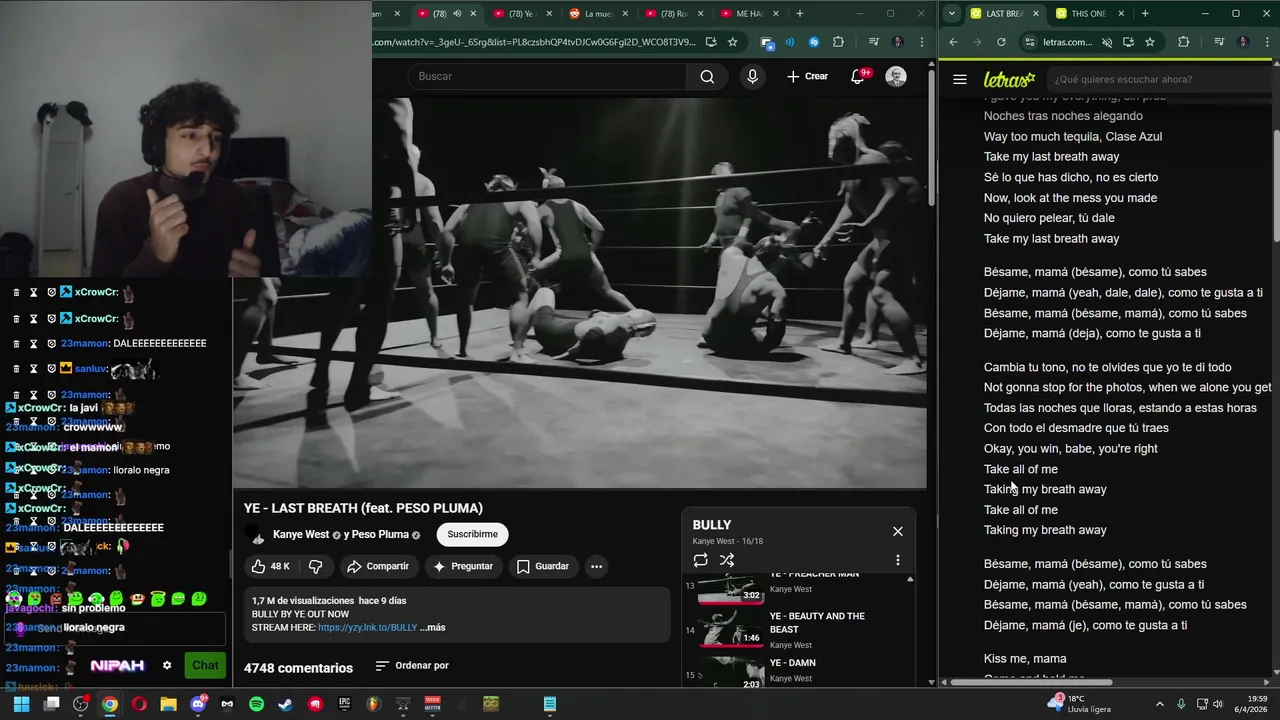Reload the Letras page
1280x720 pixels.
tap(1001, 42)
